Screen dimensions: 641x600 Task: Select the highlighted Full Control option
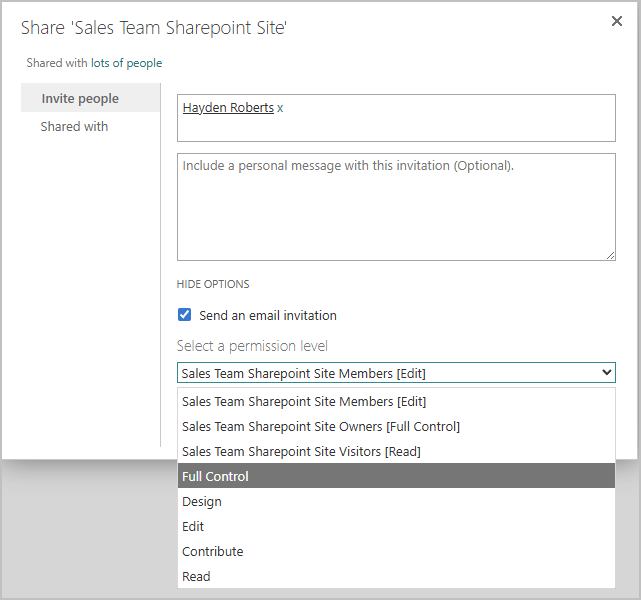[x=216, y=477]
